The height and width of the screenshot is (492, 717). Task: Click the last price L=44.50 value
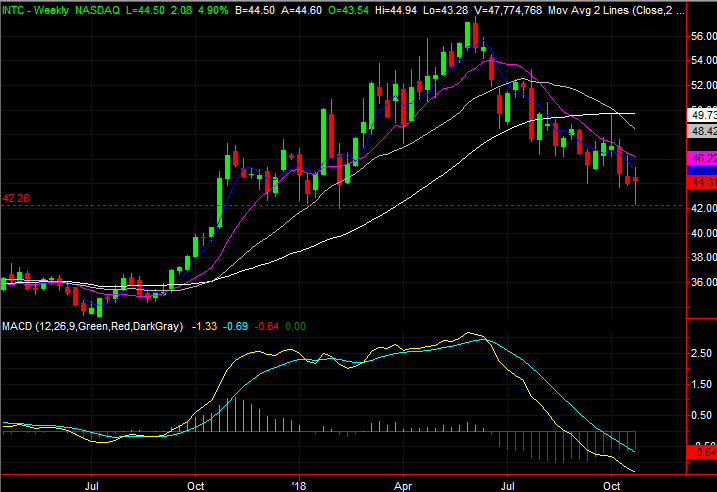point(145,10)
